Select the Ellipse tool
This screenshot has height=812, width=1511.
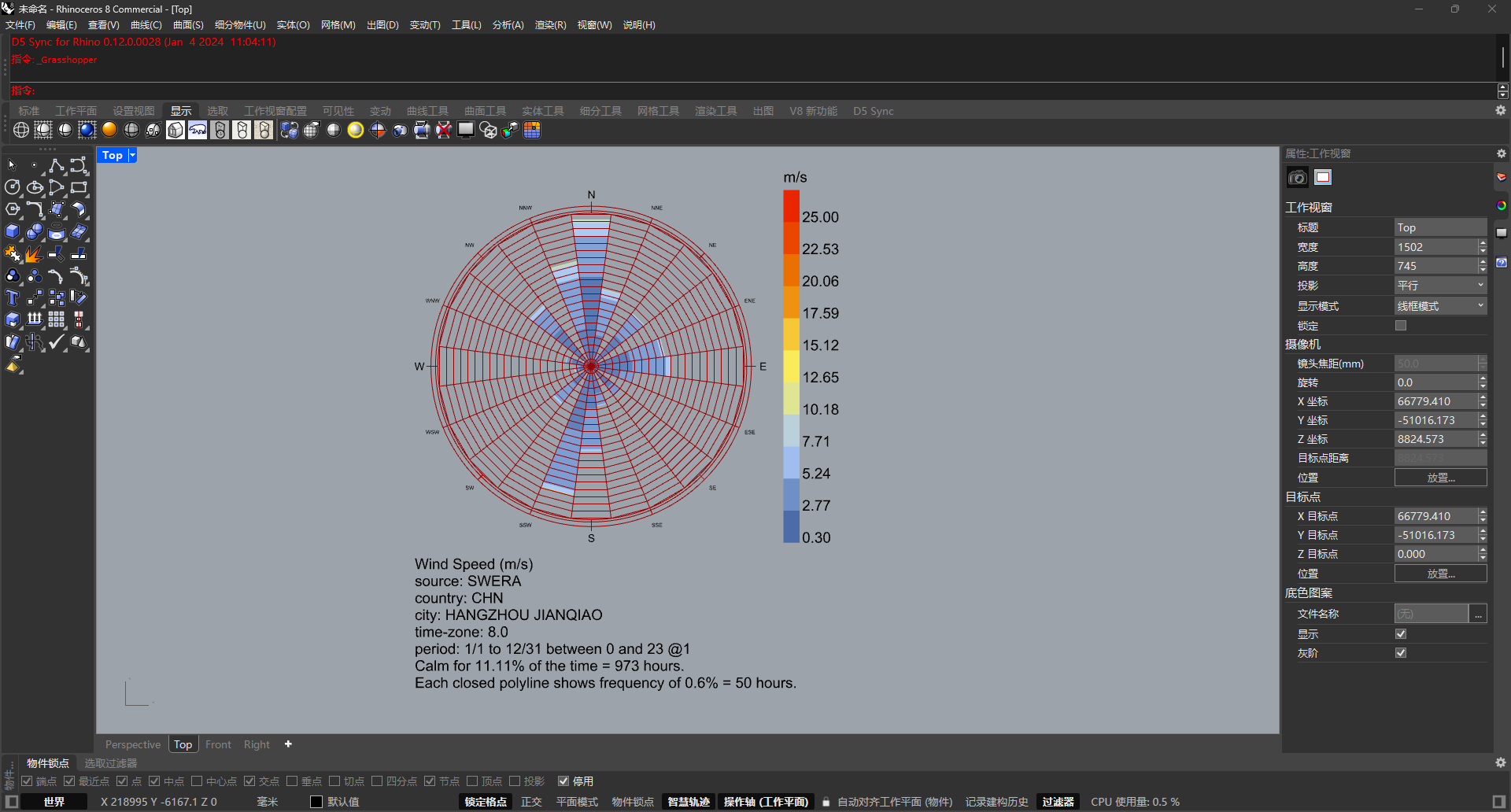(x=35, y=187)
